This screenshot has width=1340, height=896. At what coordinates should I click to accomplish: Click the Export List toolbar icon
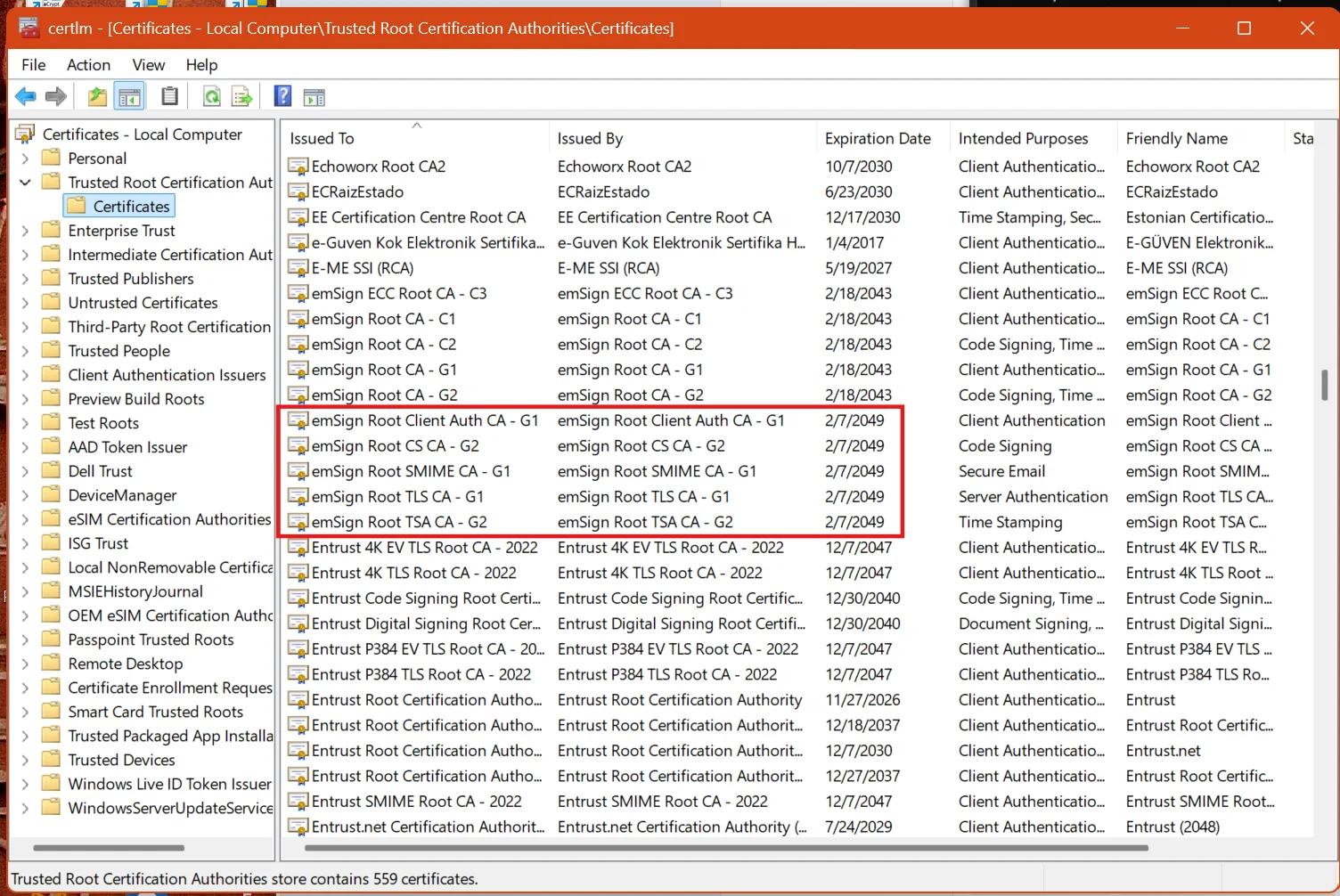(241, 96)
